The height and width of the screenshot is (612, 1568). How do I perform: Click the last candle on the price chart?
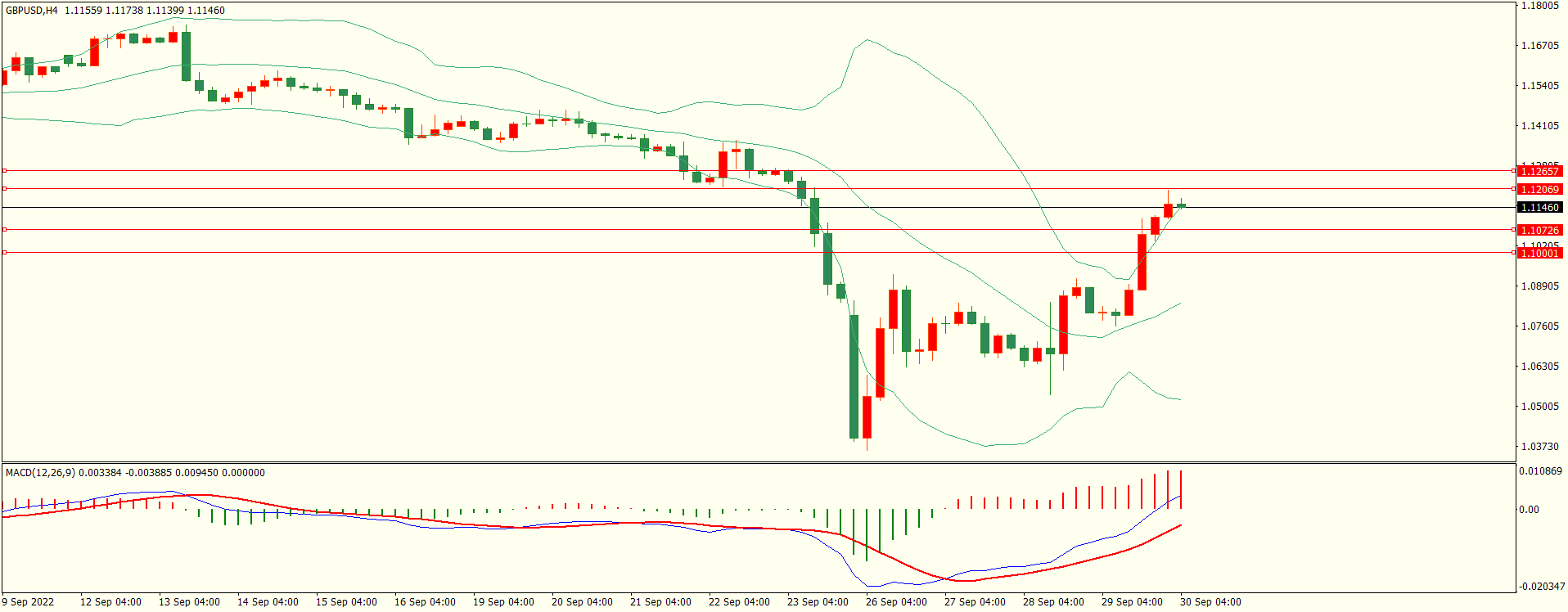tap(1181, 205)
